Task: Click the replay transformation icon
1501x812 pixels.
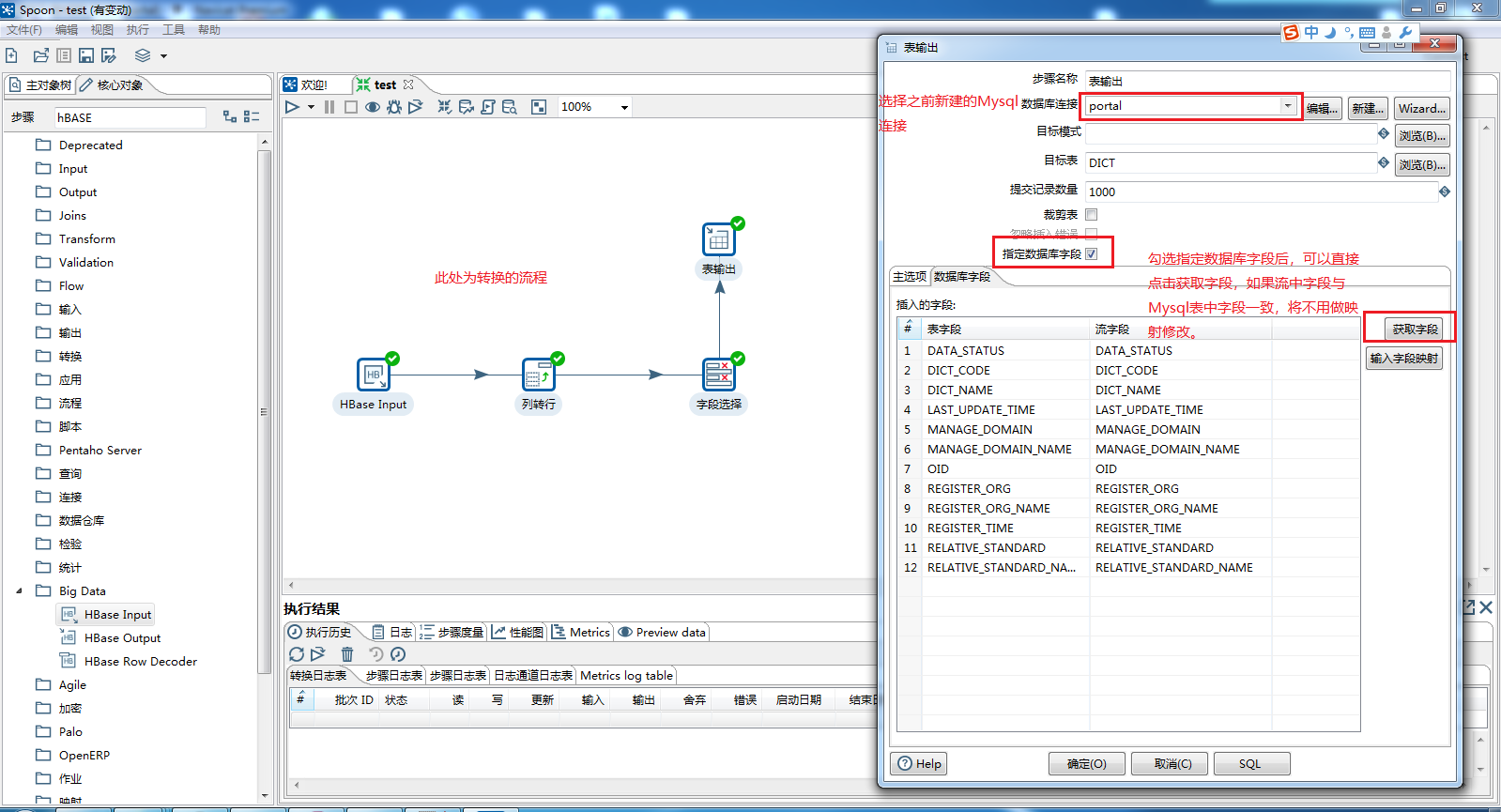Action: coord(415,107)
